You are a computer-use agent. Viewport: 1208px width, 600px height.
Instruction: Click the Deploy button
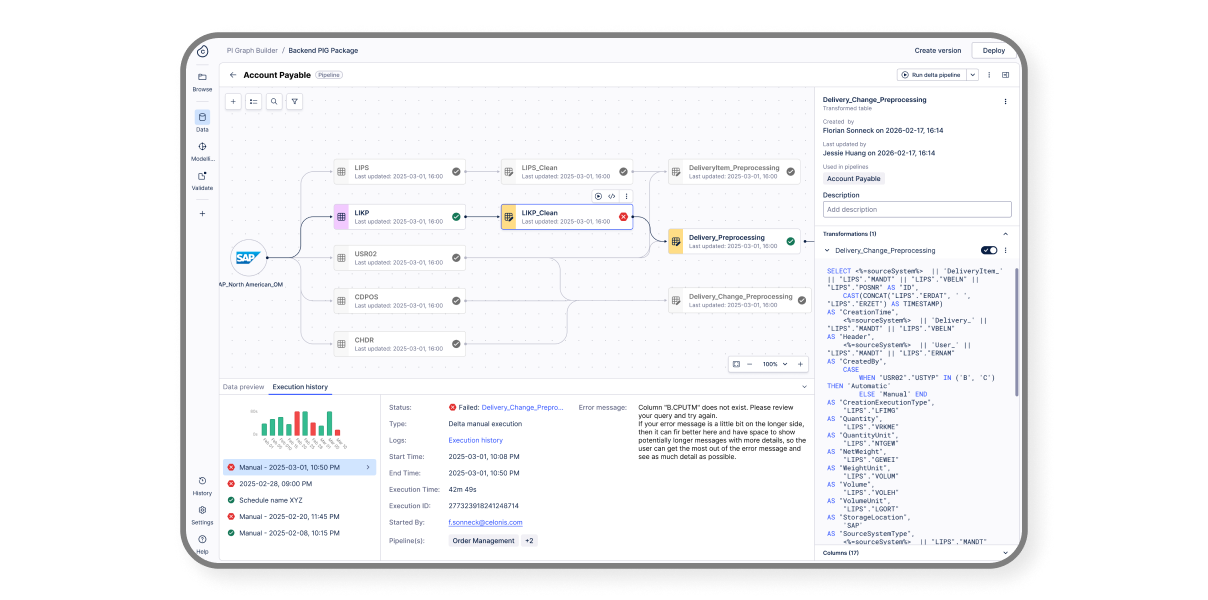(x=992, y=50)
